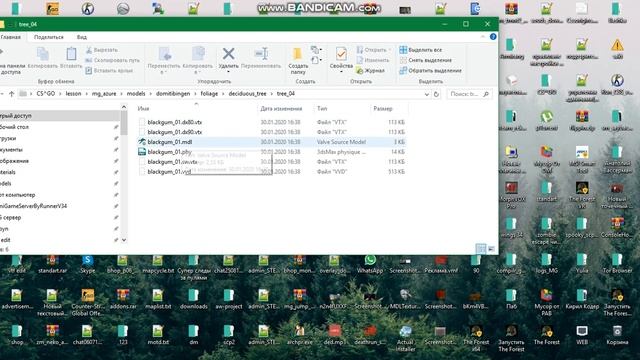Open the Поделиться ribbon tab
This screenshot has height=360, width=640.
click(x=49, y=37)
